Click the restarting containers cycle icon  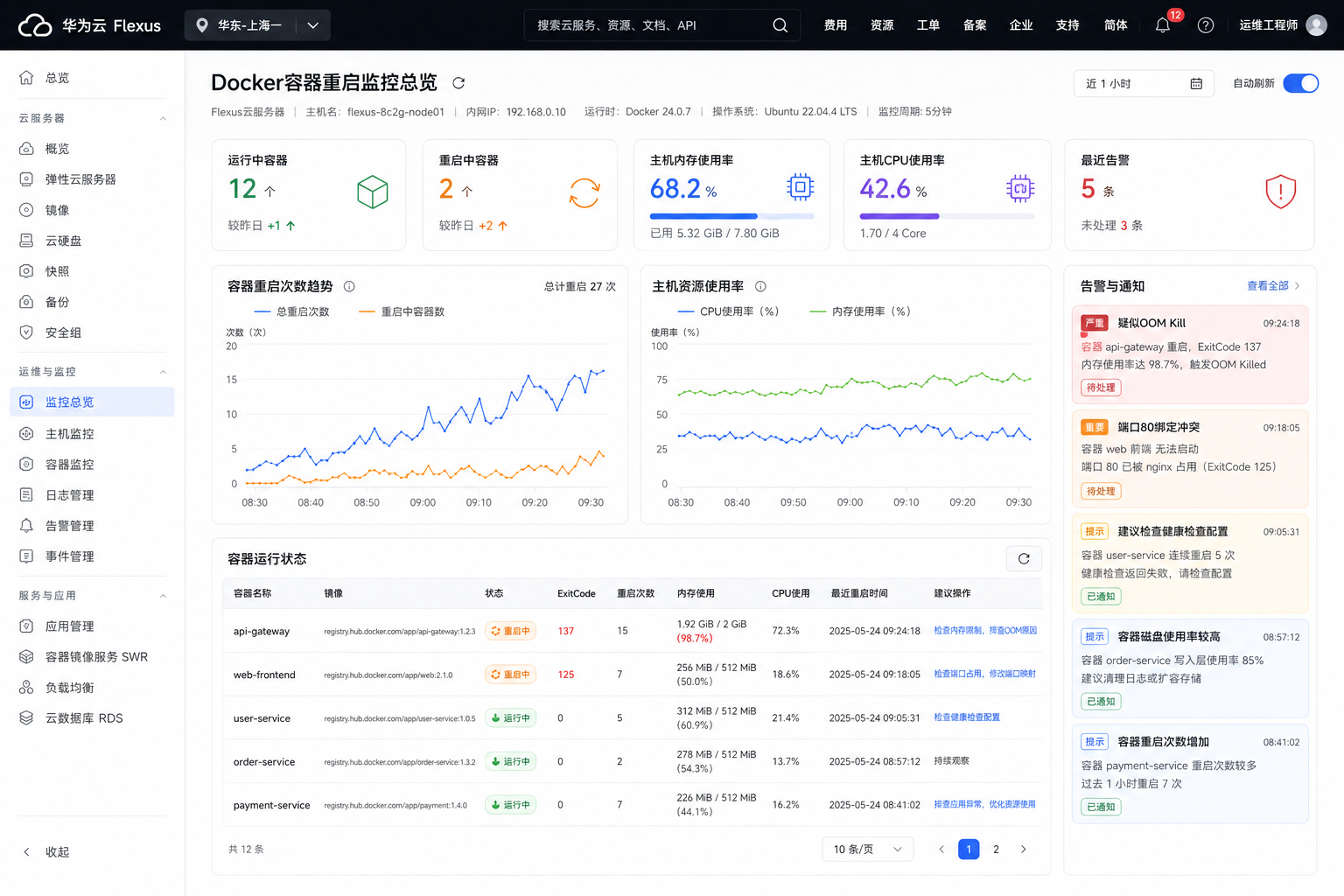tap(584, 192)
